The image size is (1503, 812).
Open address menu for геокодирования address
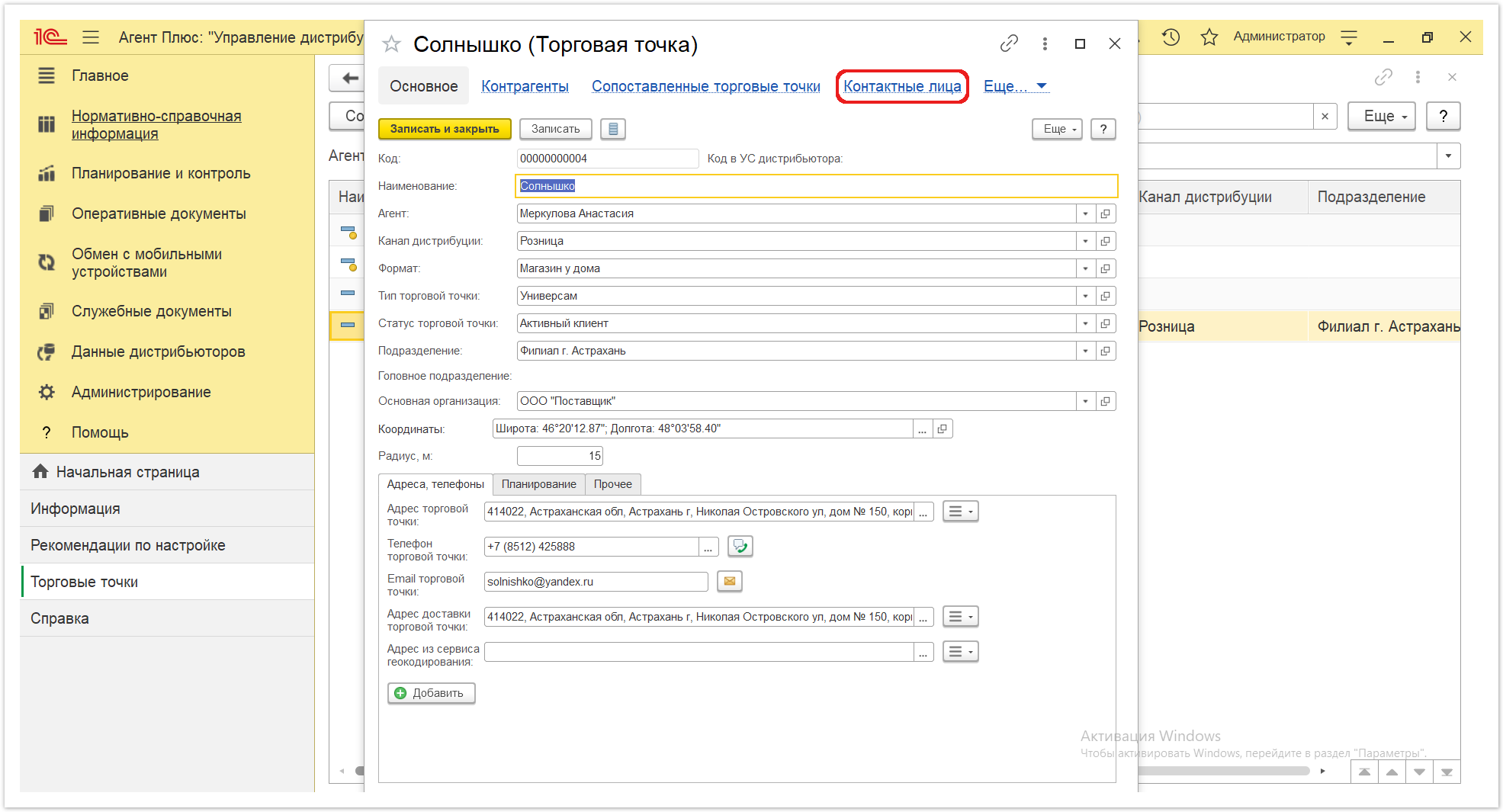(x=960, y=651)
